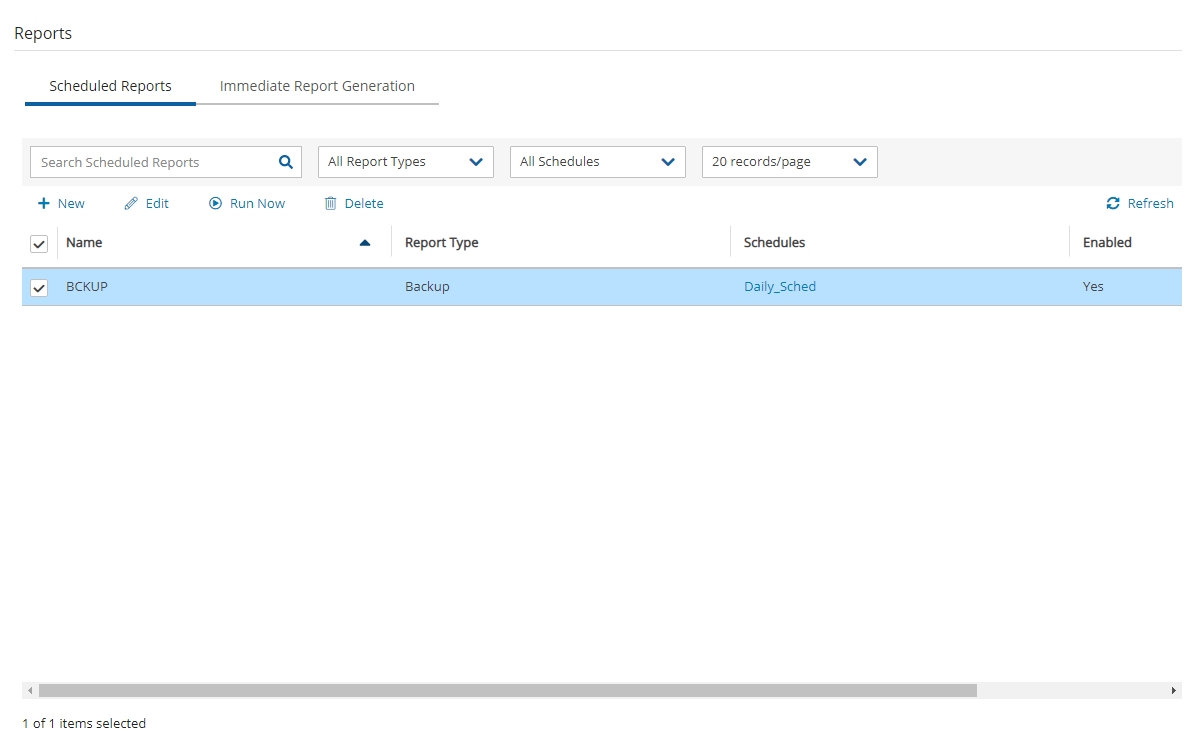Open the All Report Types dropdown
Image resolution: width=1198 pixels, height=752 pixels.
tap(405, 162)
